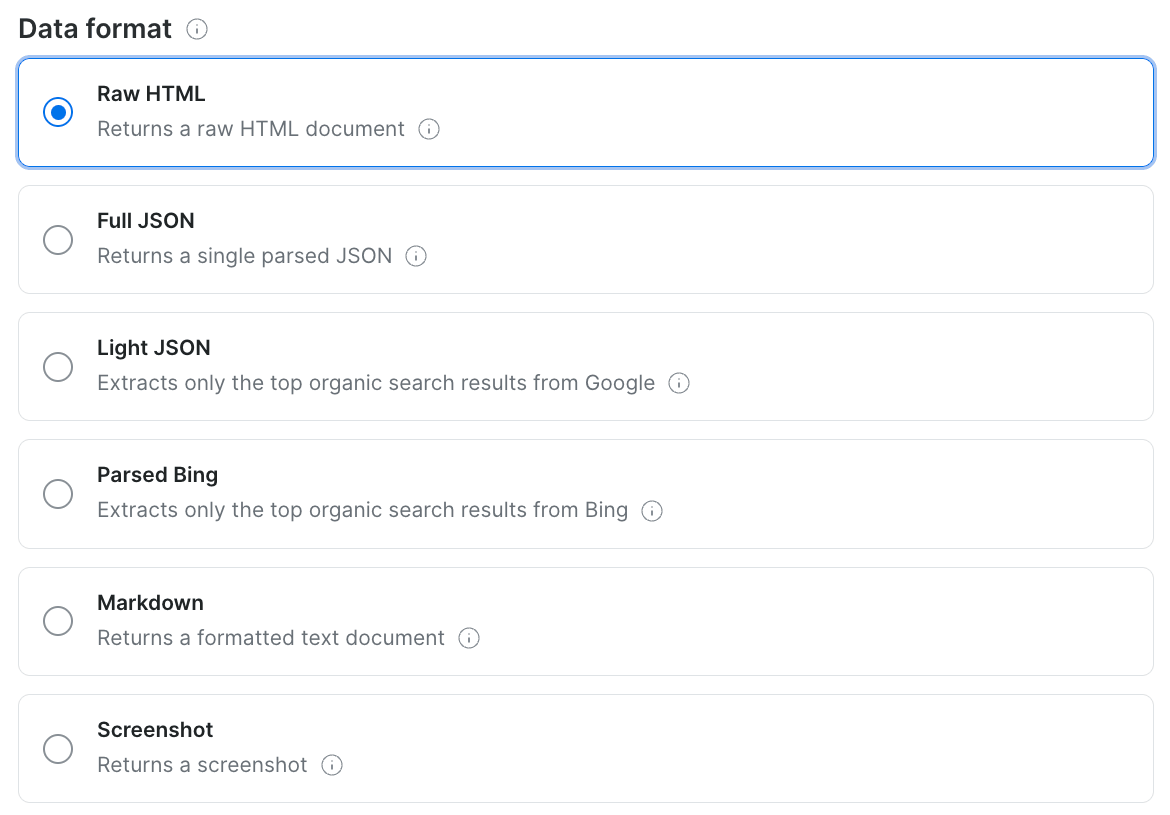Click the Parsed Bing title text

click(x=157, y=475)
